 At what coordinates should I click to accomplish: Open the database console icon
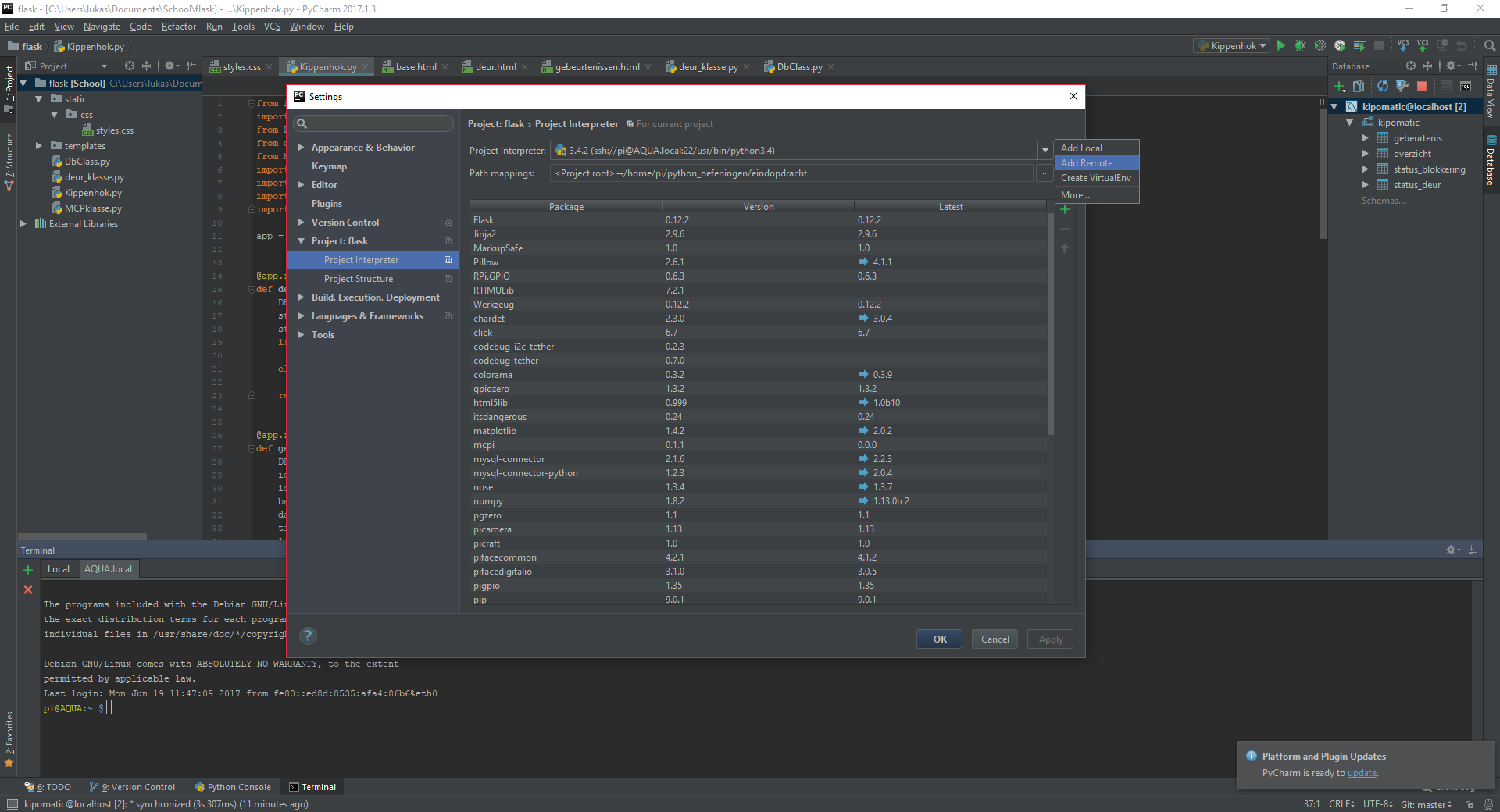pyautogui.click(x=1466, y=86)
